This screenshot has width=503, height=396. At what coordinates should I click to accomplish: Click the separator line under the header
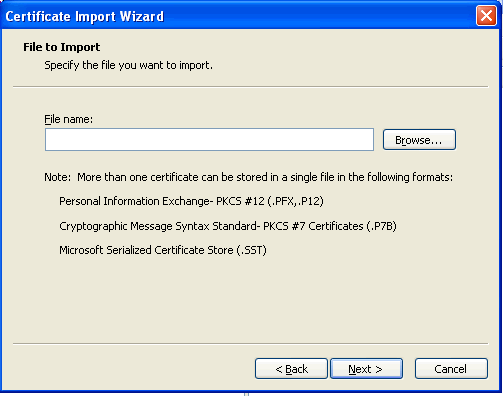point(251,87)
